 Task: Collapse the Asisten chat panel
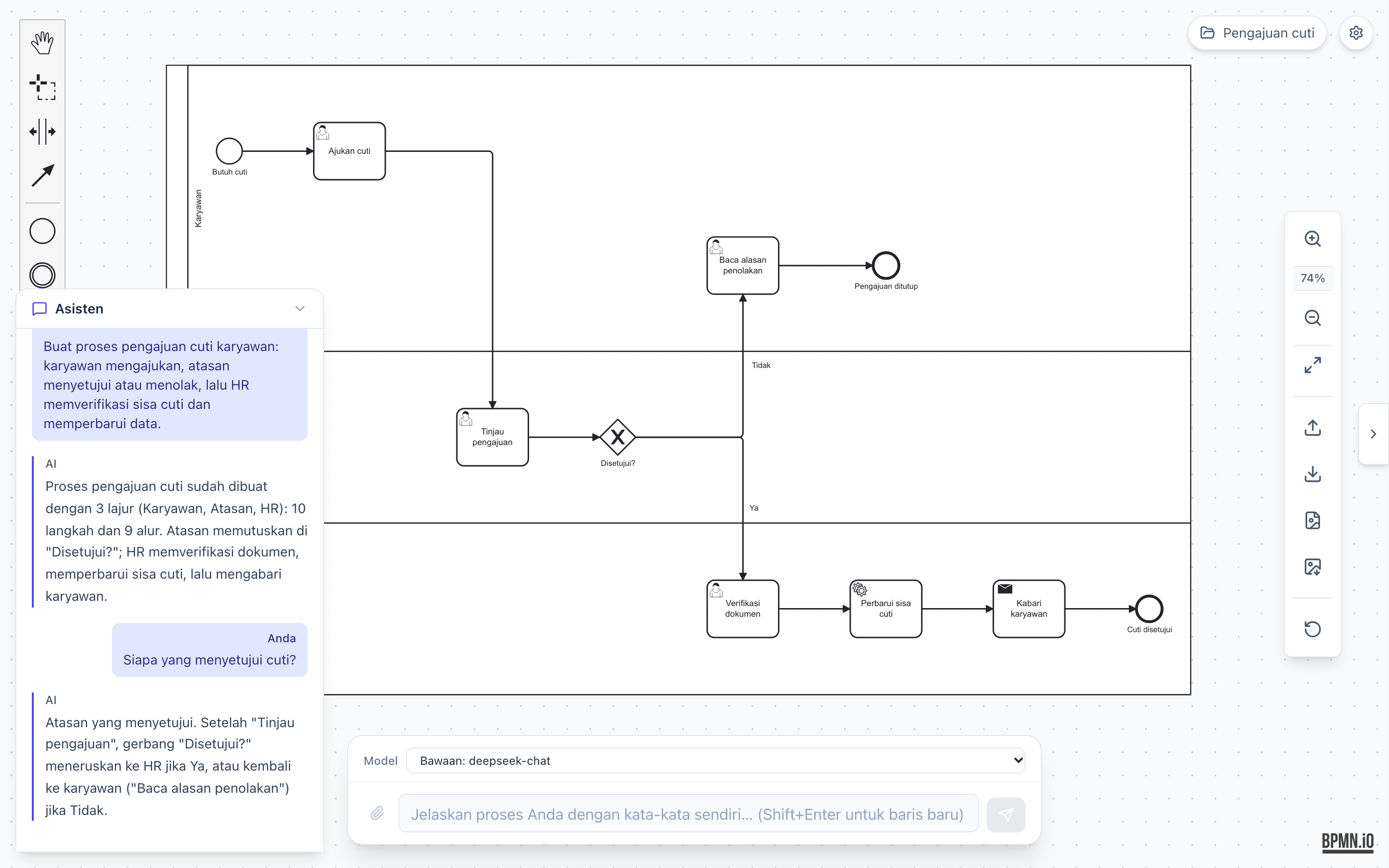coord(300,309)
